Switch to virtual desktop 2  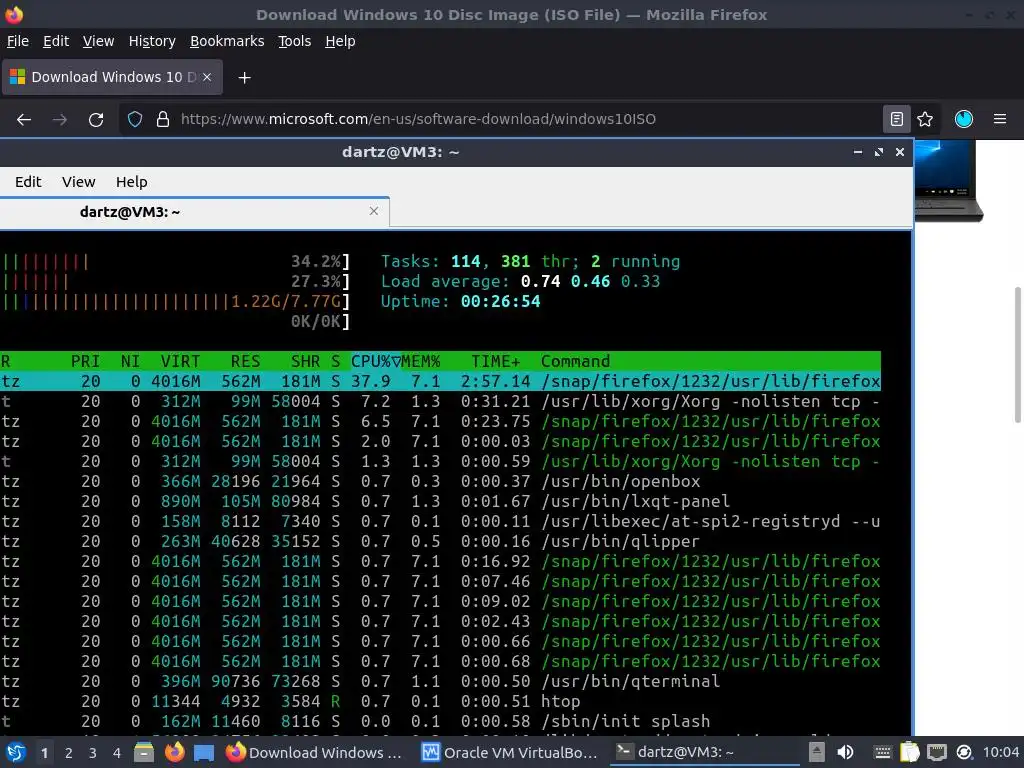point(69,753)
